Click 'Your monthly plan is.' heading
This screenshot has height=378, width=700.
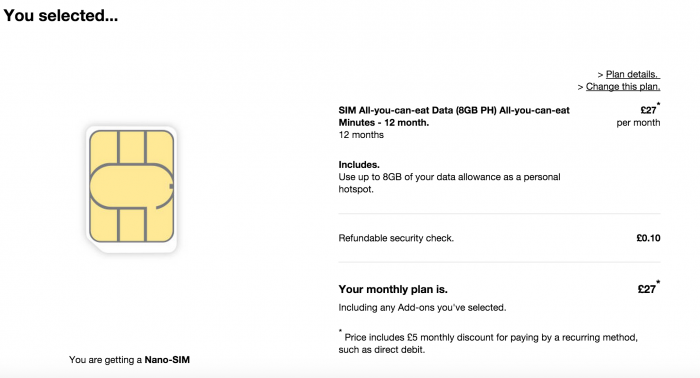[x=393, y=289]
